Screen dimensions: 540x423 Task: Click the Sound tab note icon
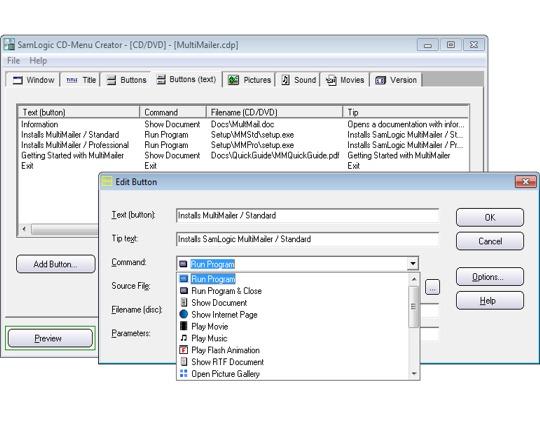(x=285, y=80)
